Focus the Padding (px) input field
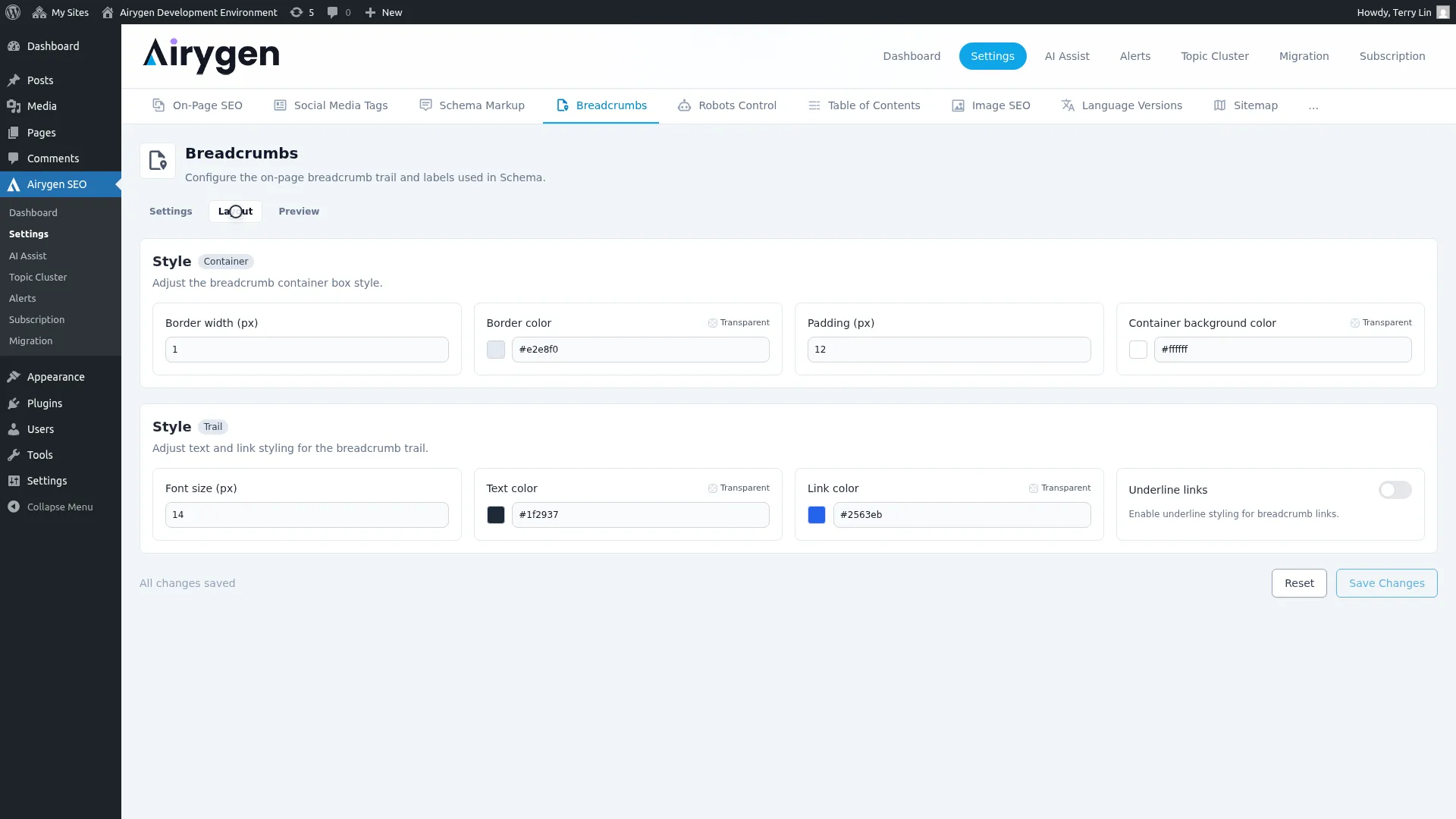Image resolution: width=1456 pixels, height=819 pixels. point(949,350)
